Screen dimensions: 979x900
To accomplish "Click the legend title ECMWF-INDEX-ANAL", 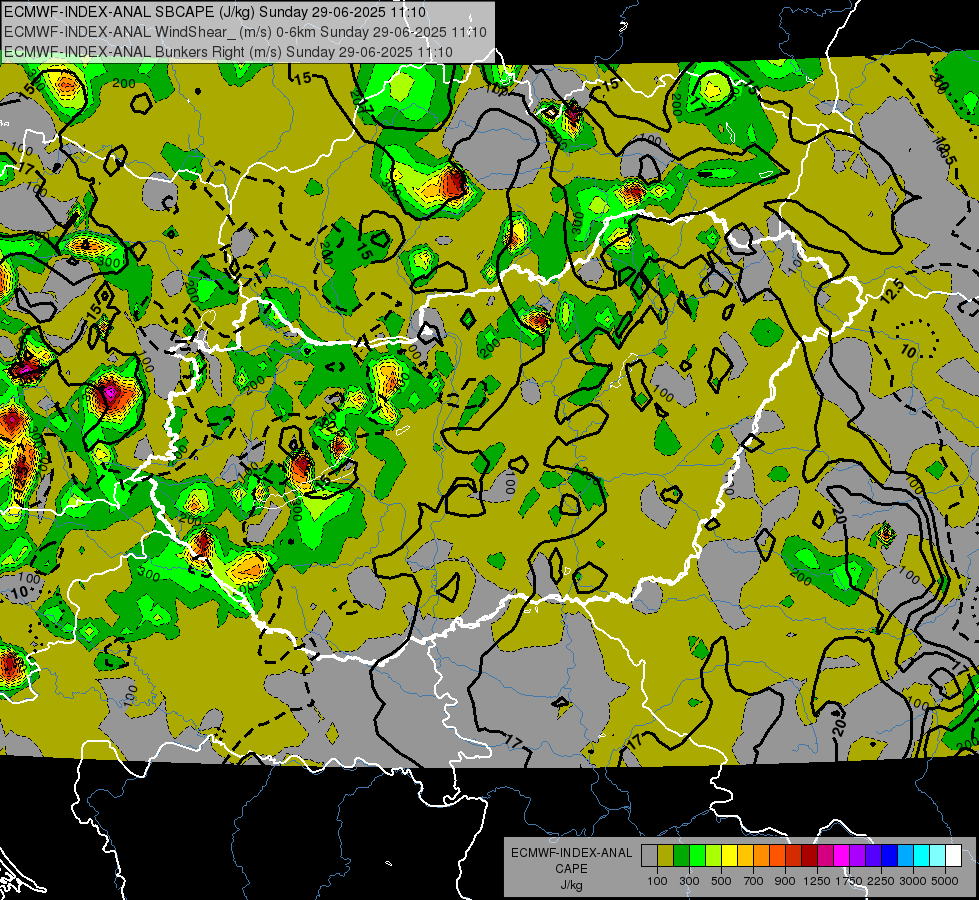I will click(x=571, y=853).
